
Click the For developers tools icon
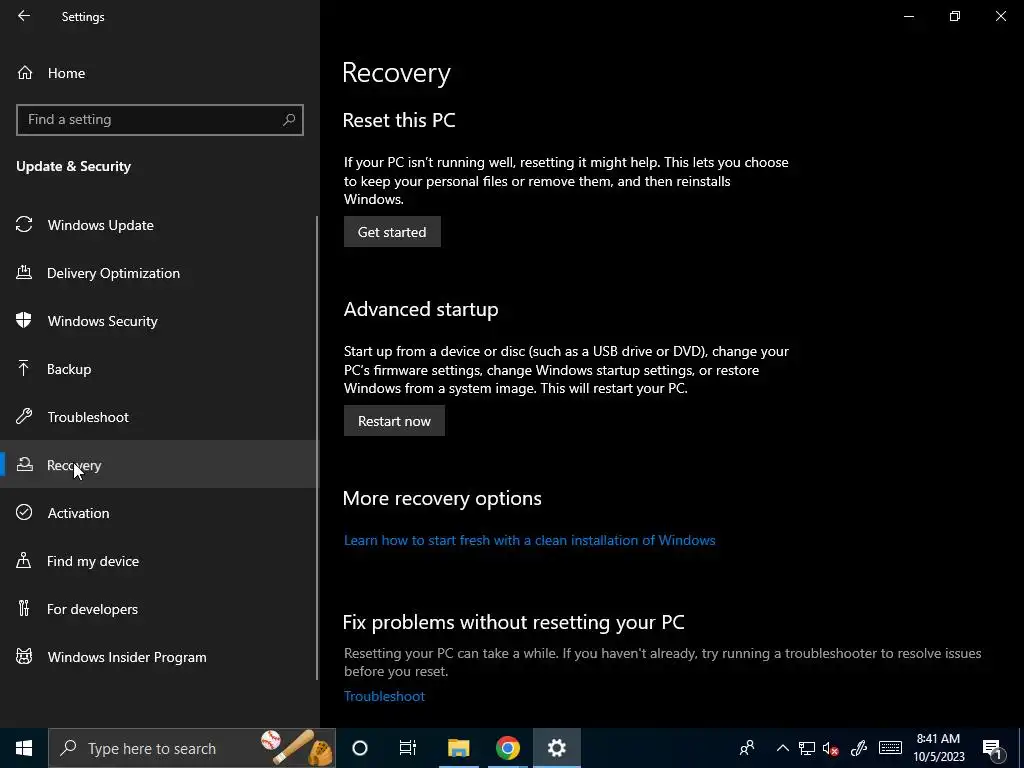(24, 609)
